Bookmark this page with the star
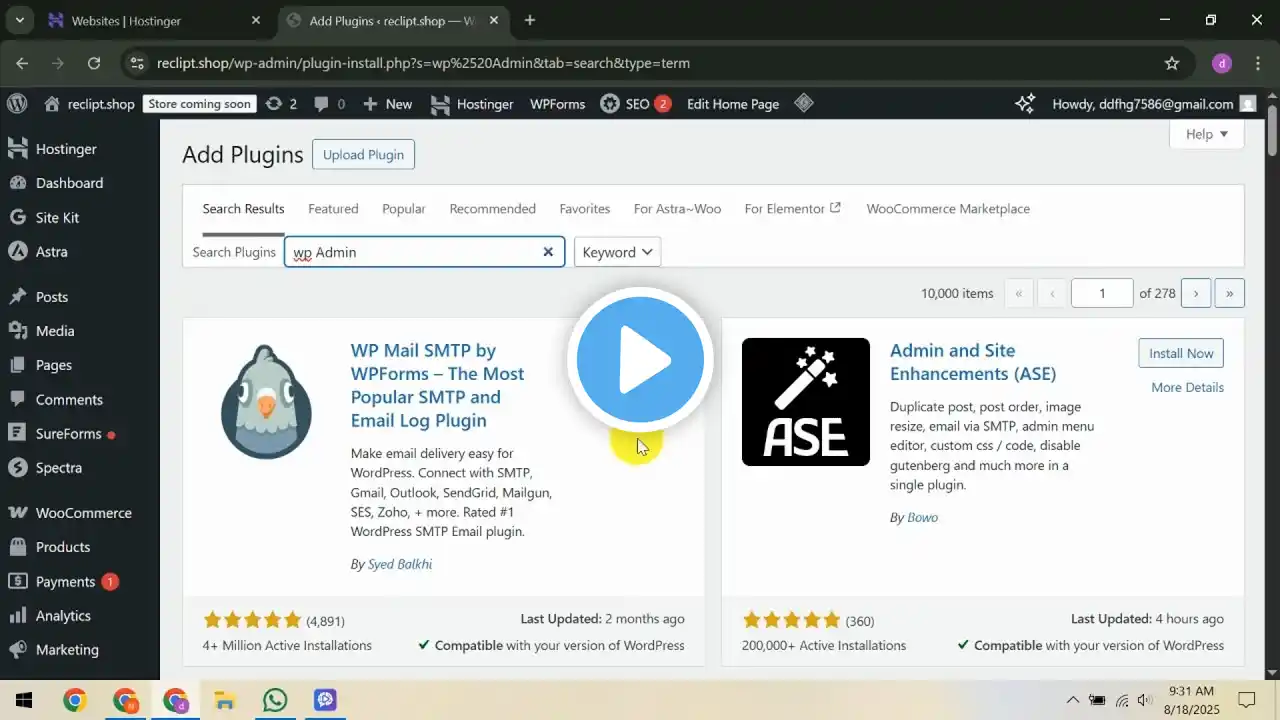This screenshot has width=1280, height=720. tap(1172, 63)
